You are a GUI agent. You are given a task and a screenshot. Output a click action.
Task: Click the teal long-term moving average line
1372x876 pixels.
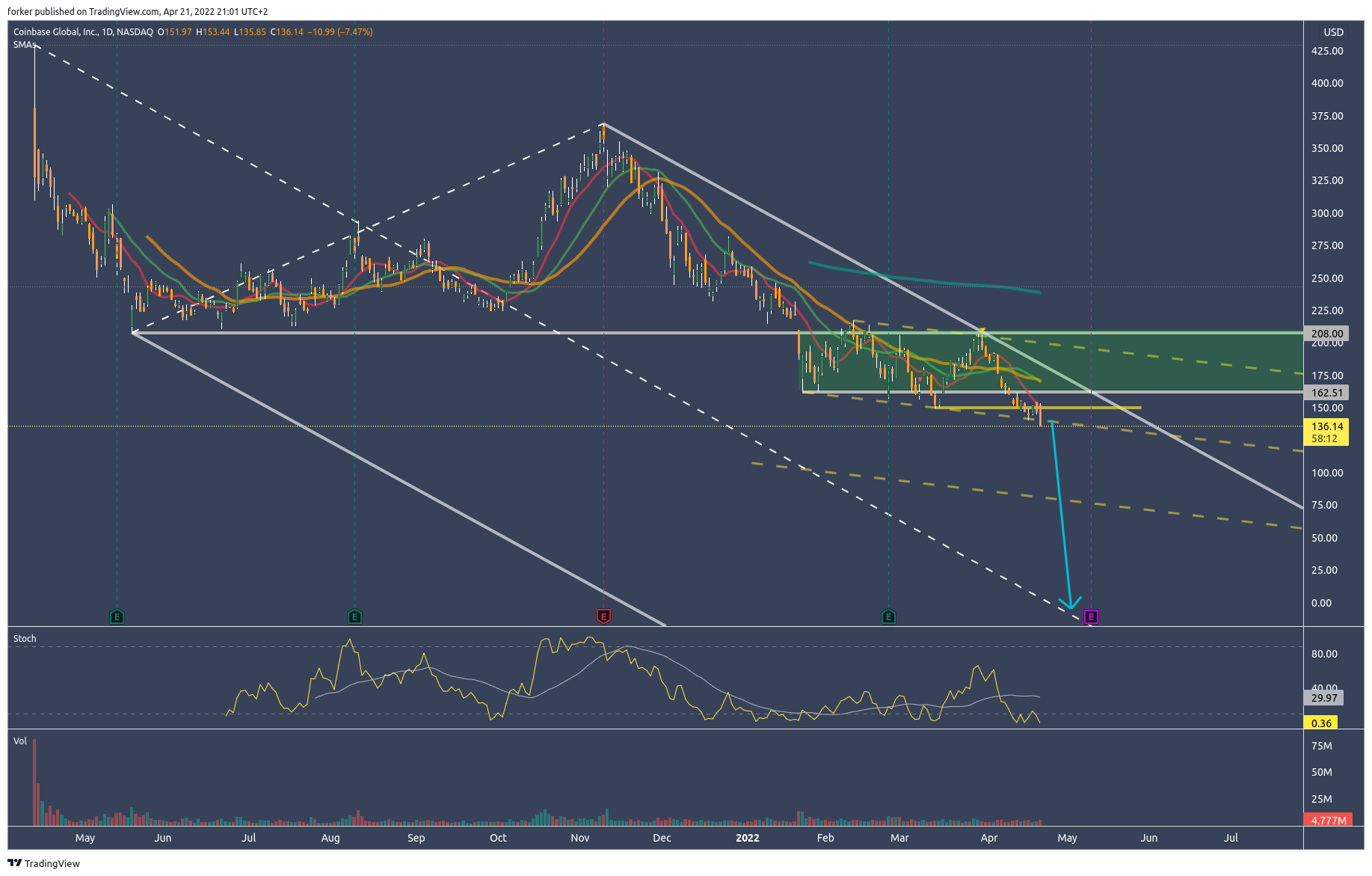pyautogui.click(x=925, y=277)
